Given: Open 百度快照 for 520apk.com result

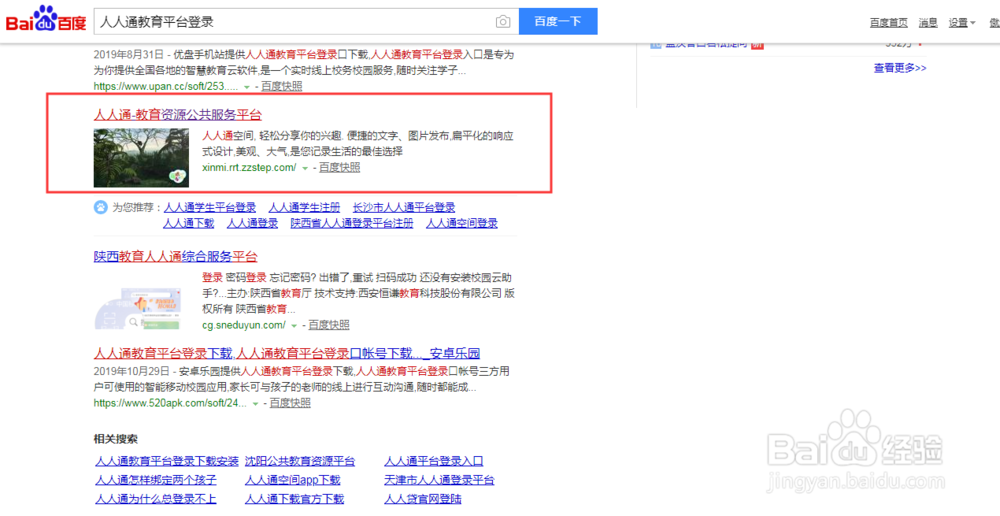Looking at the screenshot, I should pos(290,403).
